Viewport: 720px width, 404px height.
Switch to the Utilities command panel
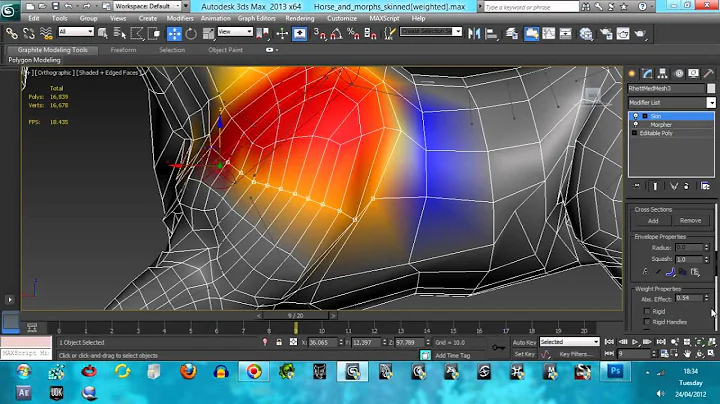click(709, 73)
